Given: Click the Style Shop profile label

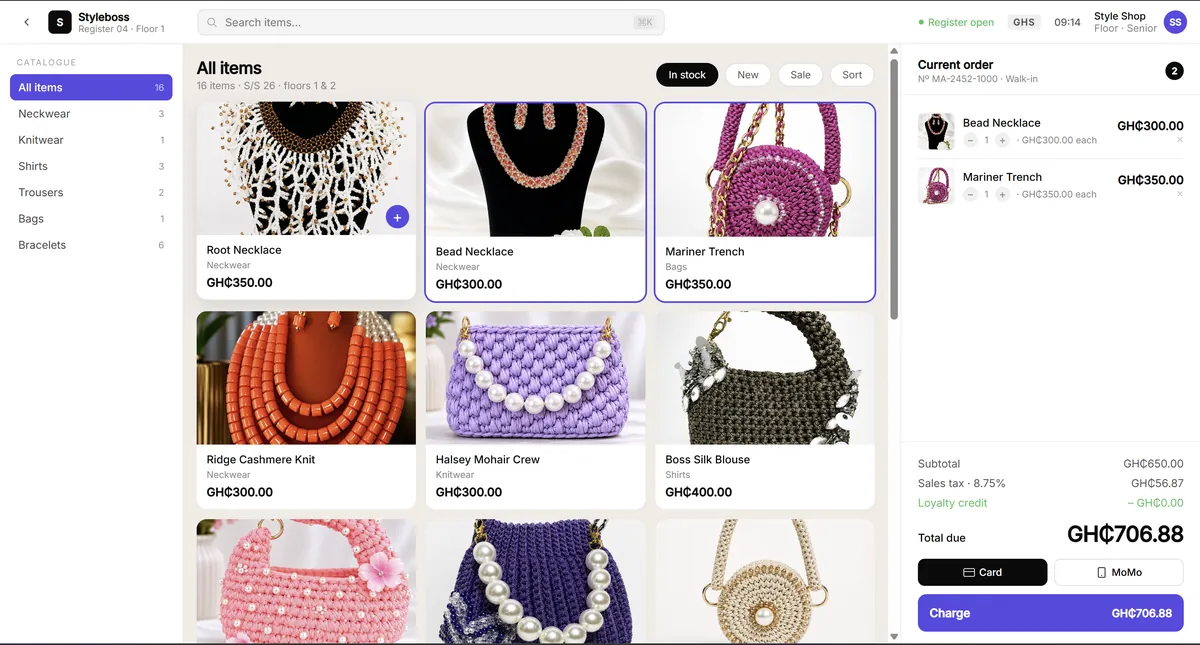Looking at the screenshot, I should pos(1125,22).
